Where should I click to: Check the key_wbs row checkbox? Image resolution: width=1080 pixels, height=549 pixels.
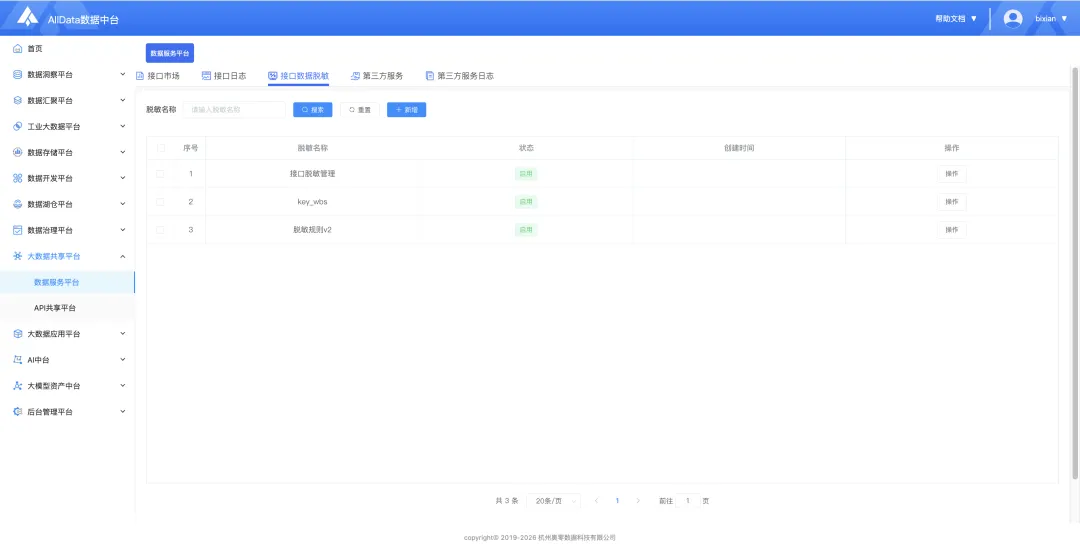click(x=160, y=202)
